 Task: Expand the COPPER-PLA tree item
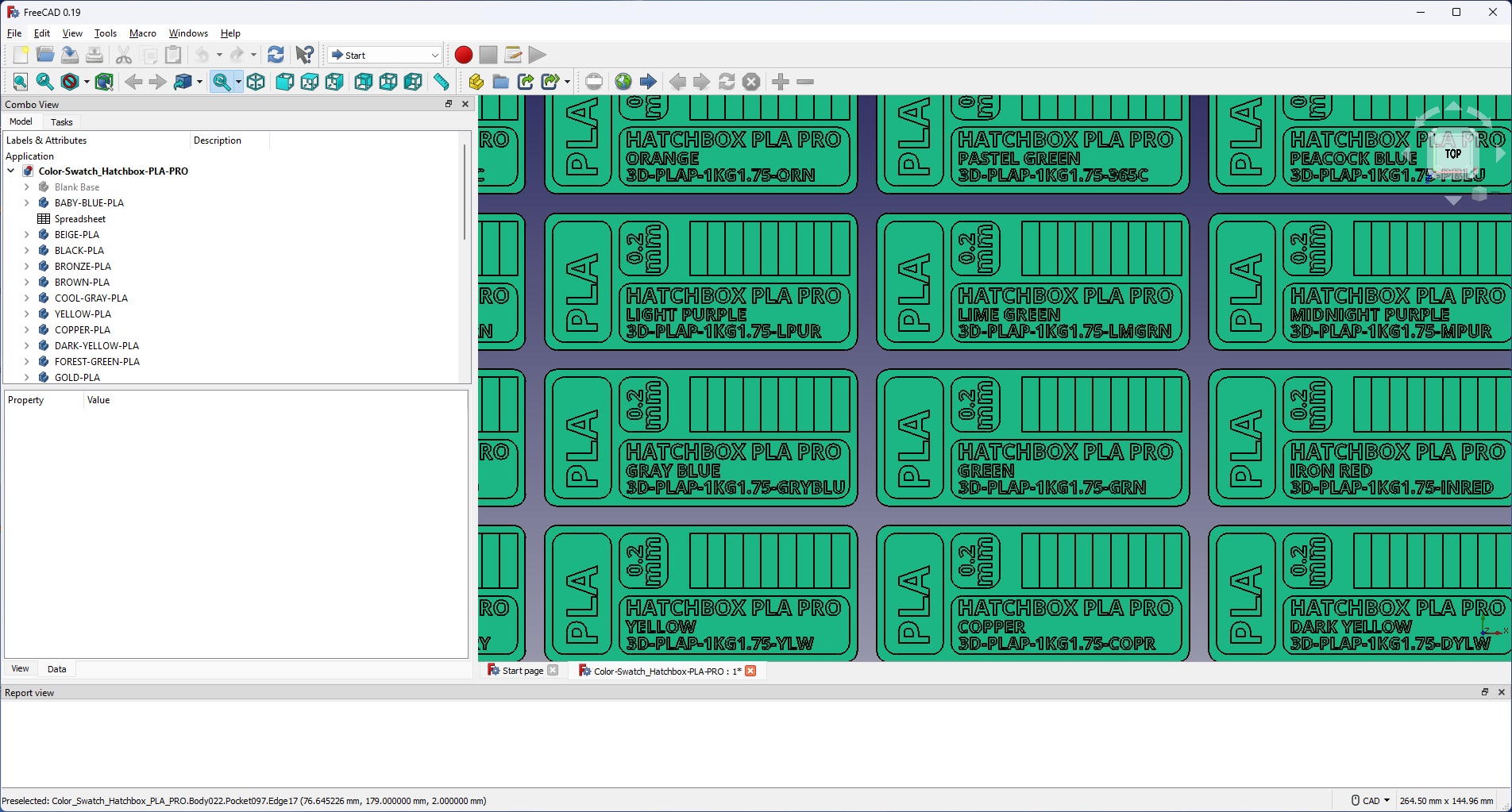[27, 329]
